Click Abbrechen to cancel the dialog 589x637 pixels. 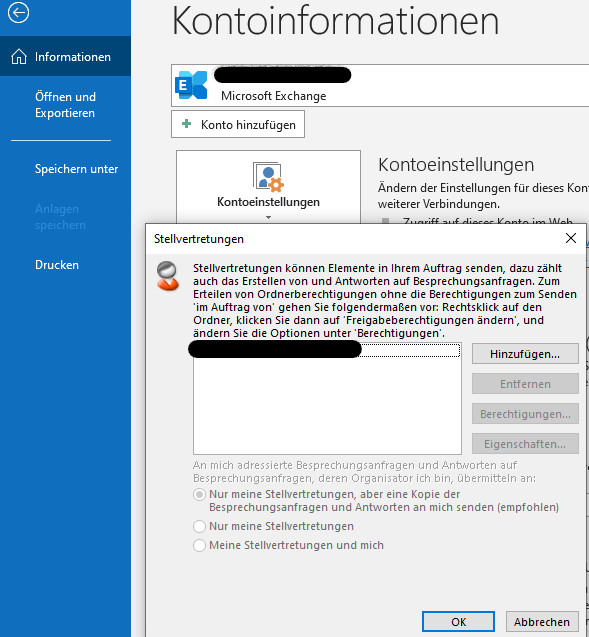click(x=542, y=622)
